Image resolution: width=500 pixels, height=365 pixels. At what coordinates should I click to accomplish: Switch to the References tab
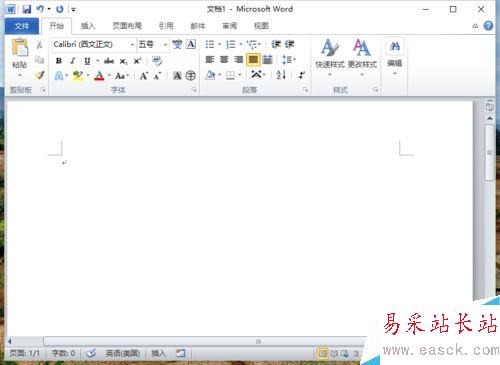[166, 26]
